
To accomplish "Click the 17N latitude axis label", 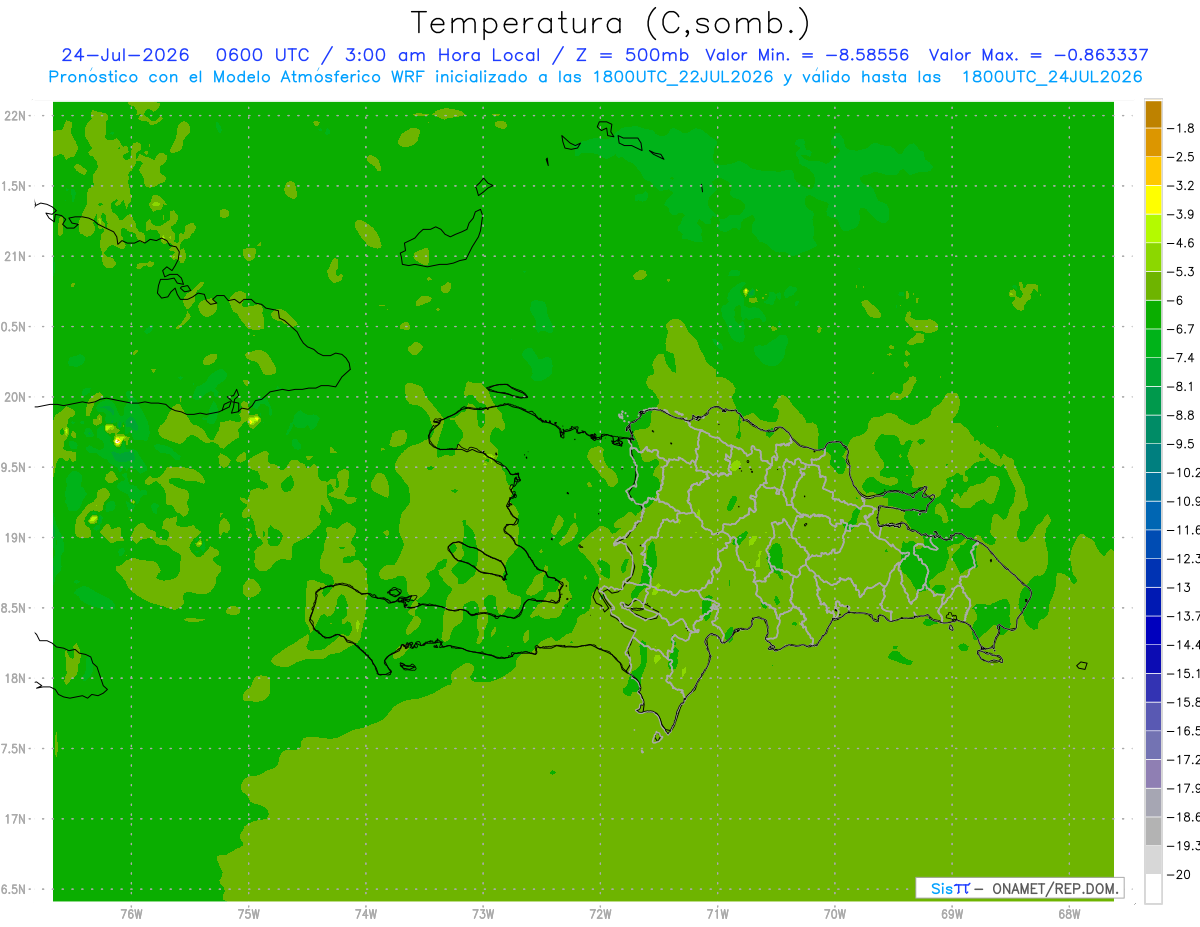I will pyautogui.click(x=17, y=819).
